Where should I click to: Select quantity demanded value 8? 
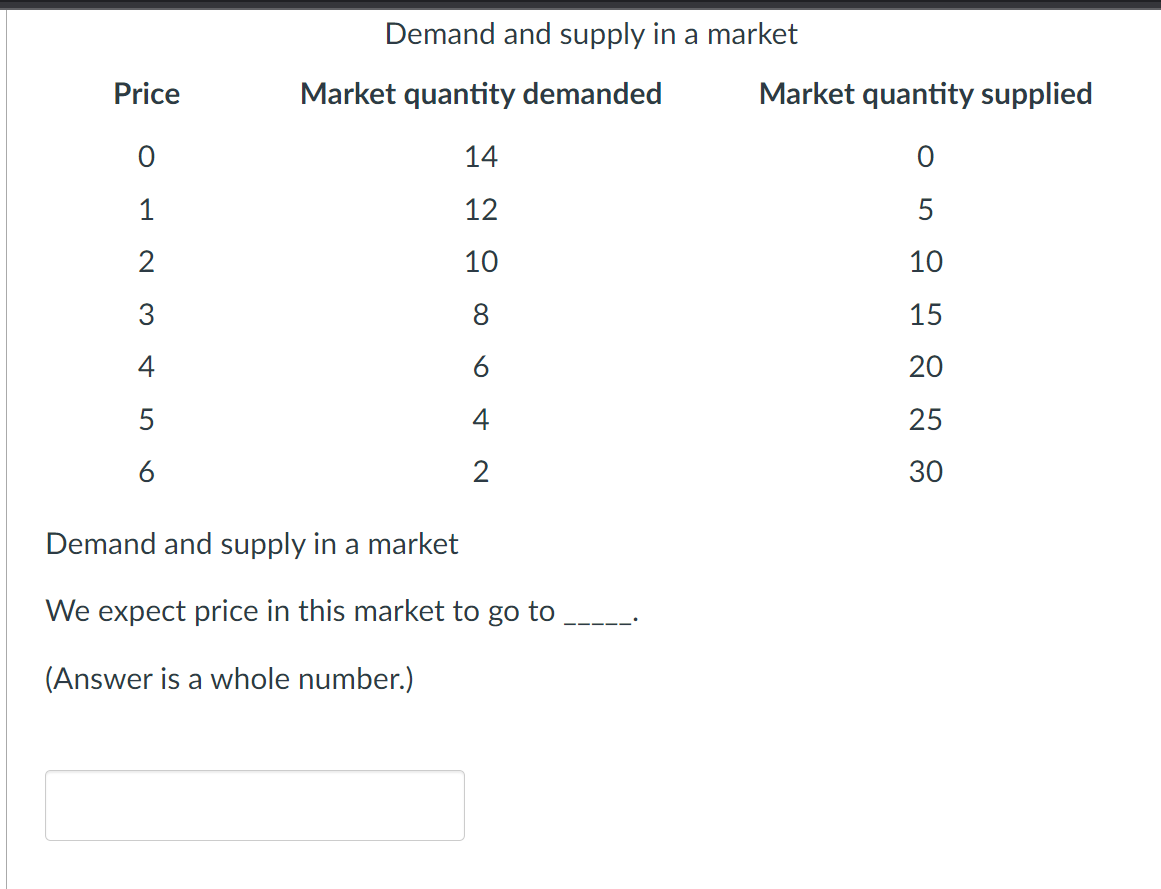481,315
